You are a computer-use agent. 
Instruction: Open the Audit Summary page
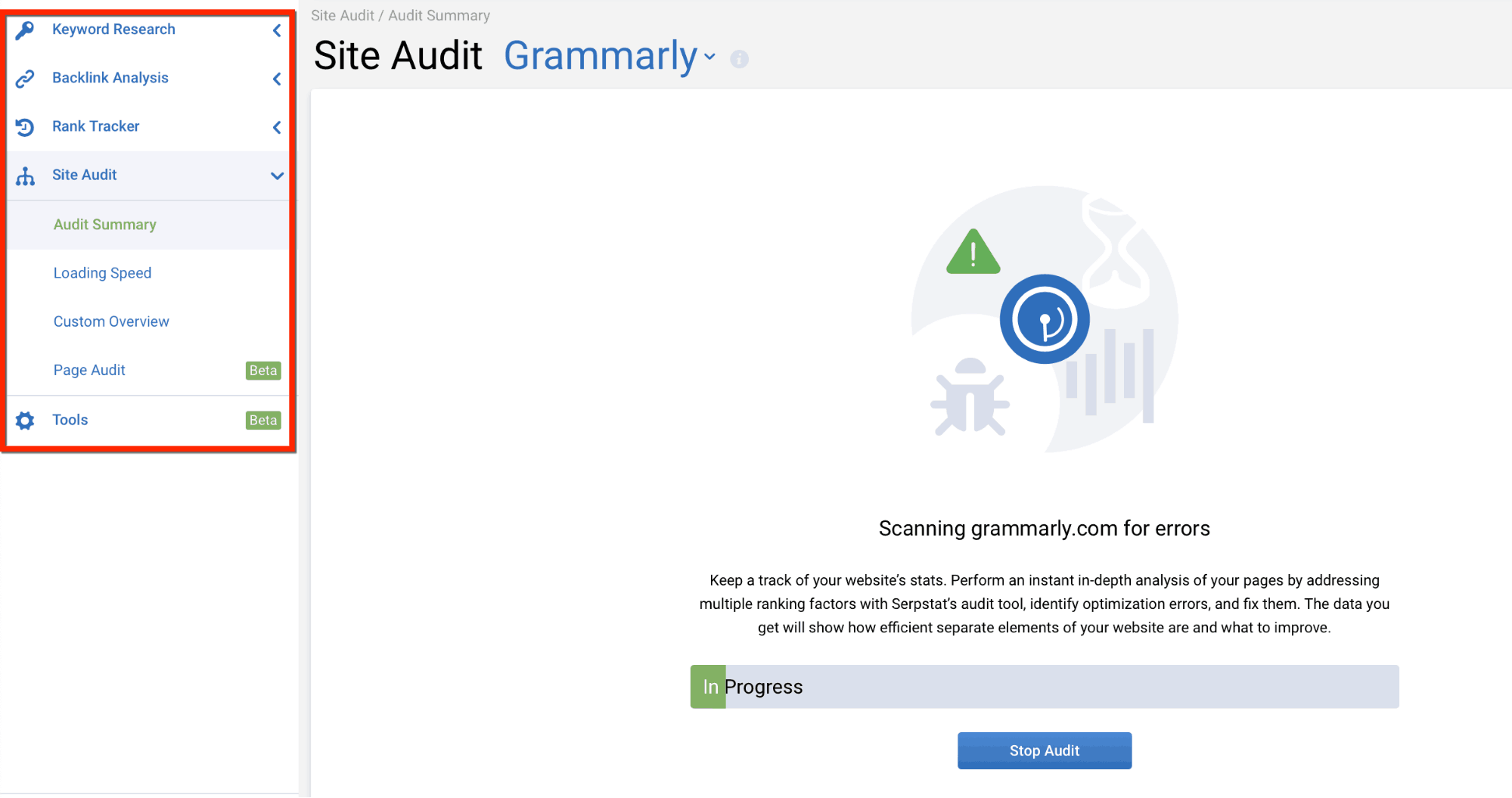(104, 224)
